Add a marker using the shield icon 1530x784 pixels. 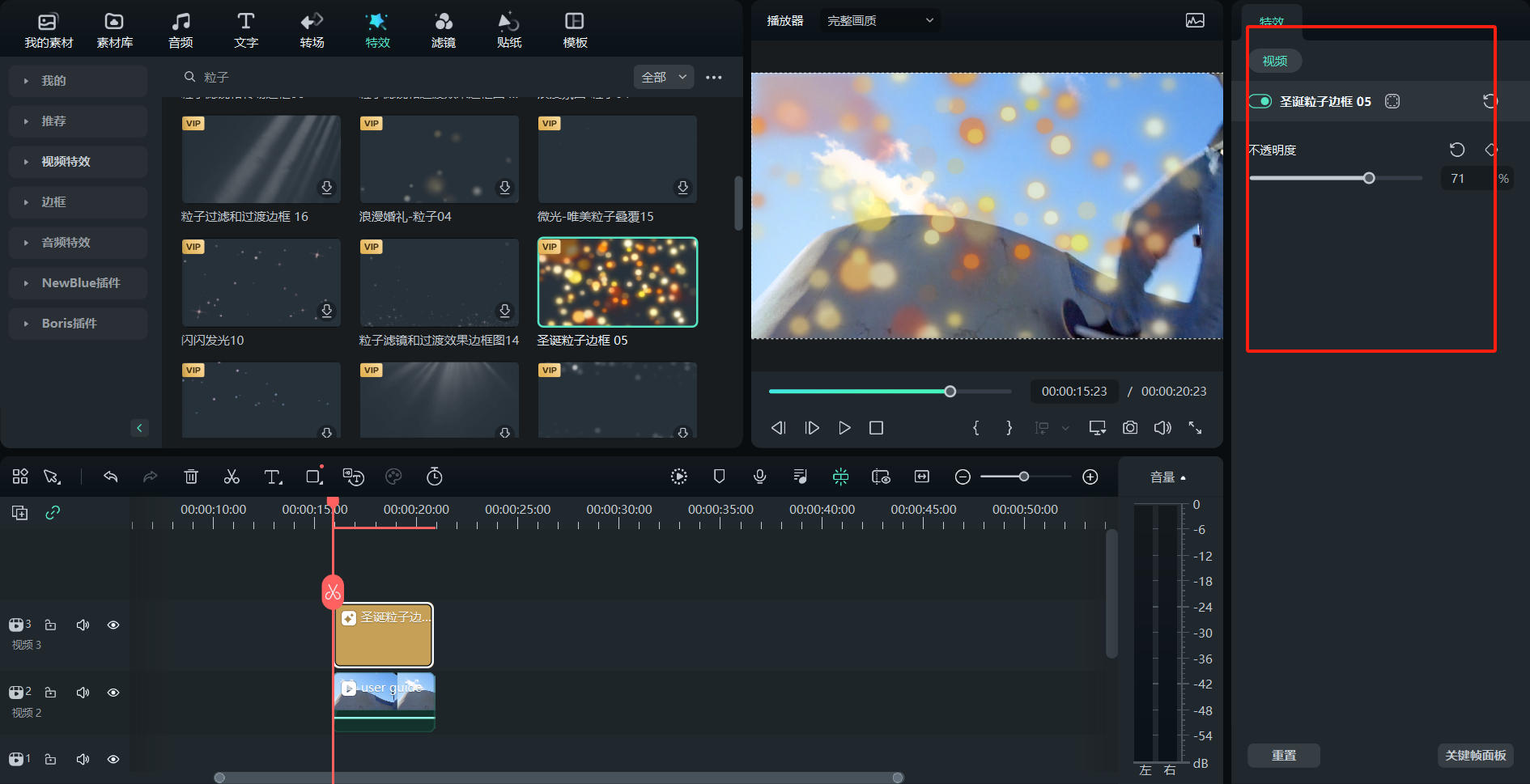(719, 477)
